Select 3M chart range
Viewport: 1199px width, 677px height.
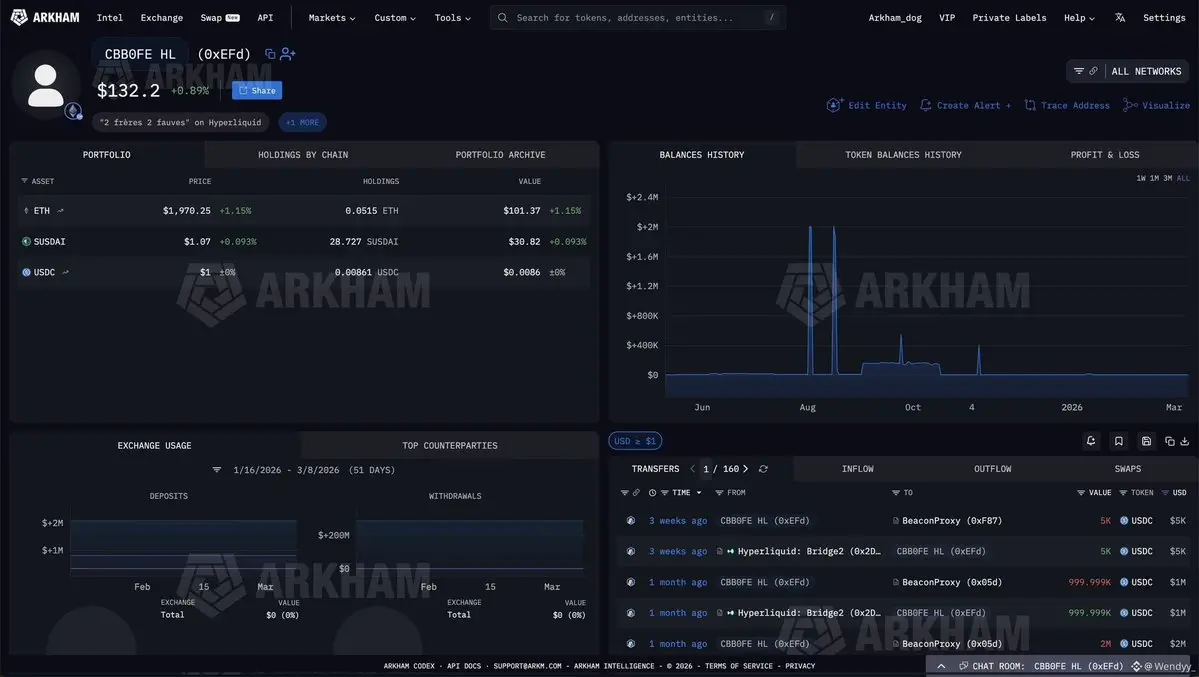pyautogui.click(x=1168, y=178)
